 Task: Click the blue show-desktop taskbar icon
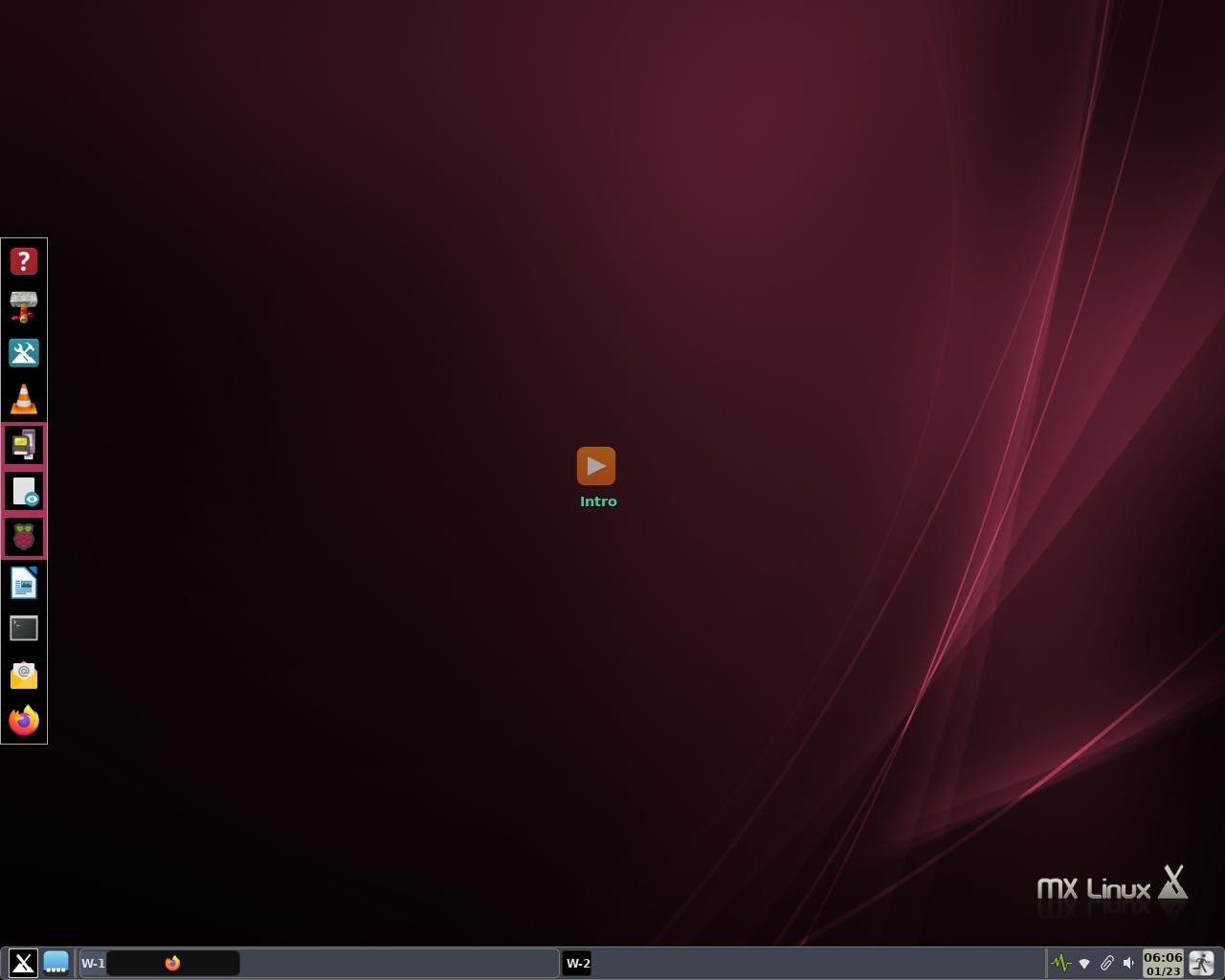tap(56, 963)
